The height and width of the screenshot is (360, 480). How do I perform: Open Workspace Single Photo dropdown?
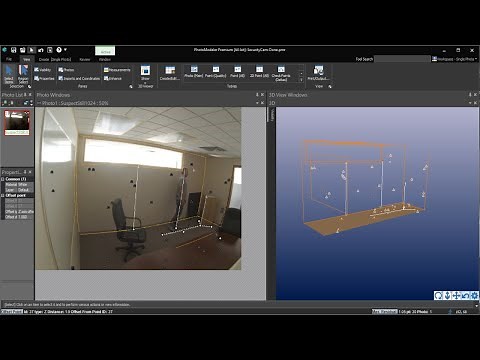tap(454, 59)
